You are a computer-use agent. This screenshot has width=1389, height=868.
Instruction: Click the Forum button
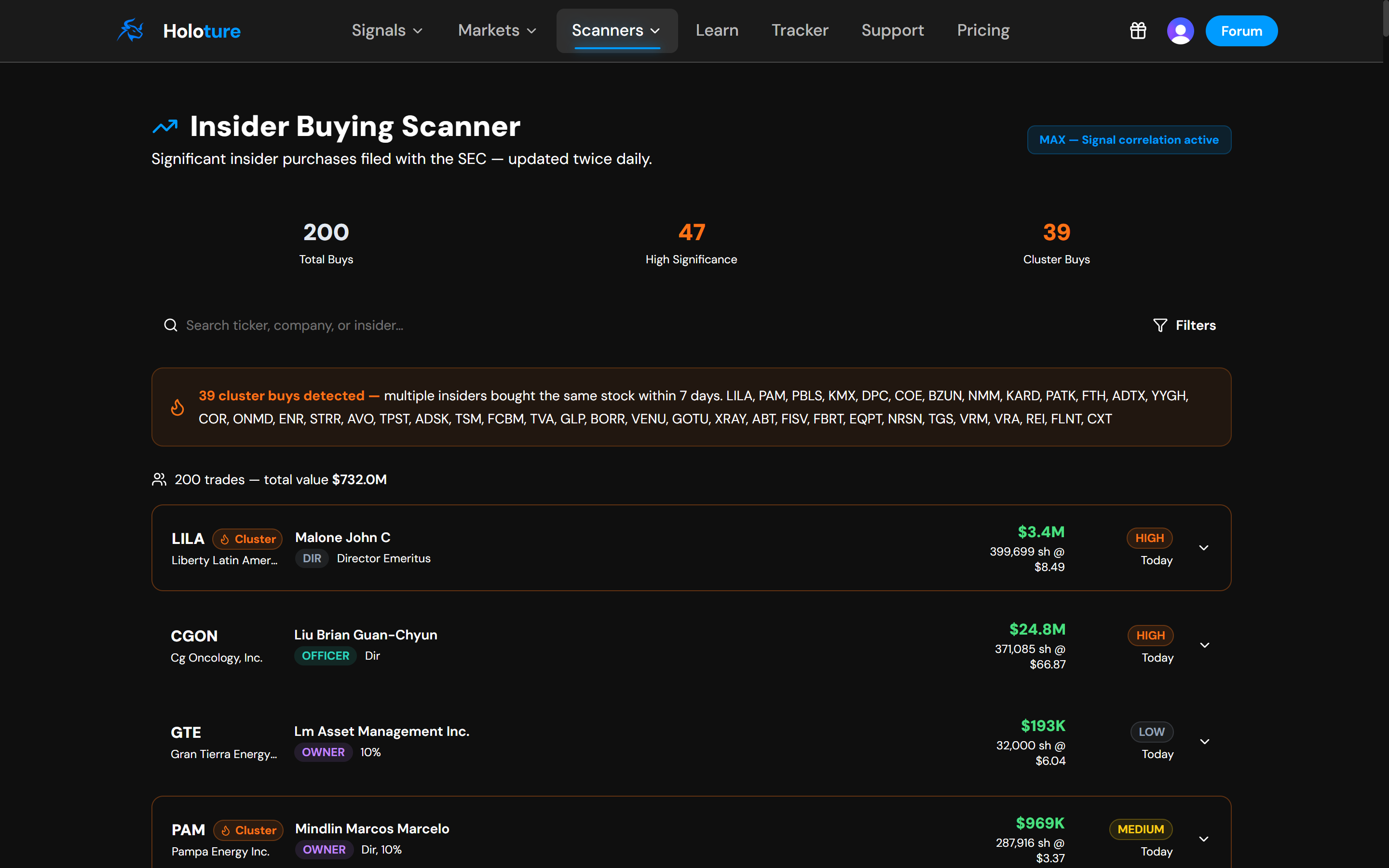coord(1241,31)
